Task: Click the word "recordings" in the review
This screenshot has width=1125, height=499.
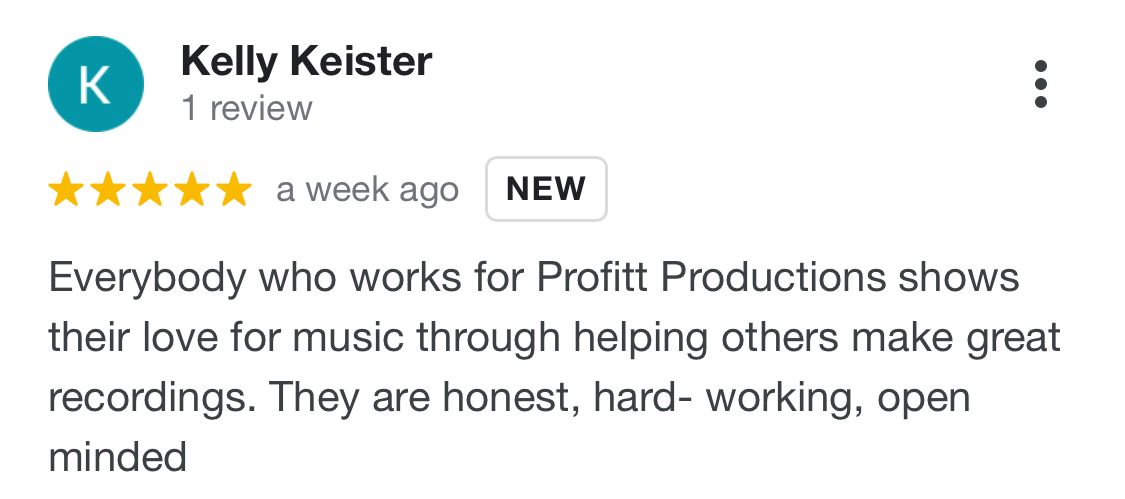Action: tap(147, 397)
